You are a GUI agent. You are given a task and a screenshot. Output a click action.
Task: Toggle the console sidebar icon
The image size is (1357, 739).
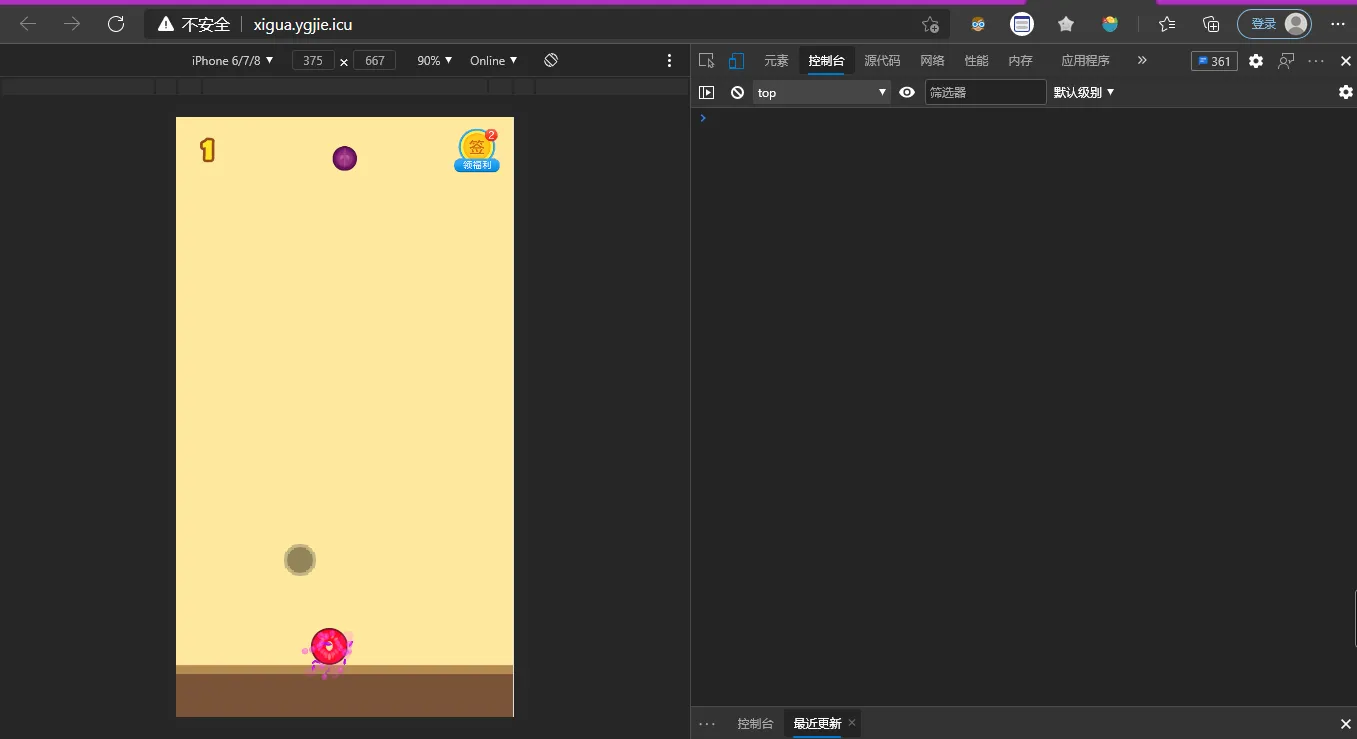(x=706, y=92)
